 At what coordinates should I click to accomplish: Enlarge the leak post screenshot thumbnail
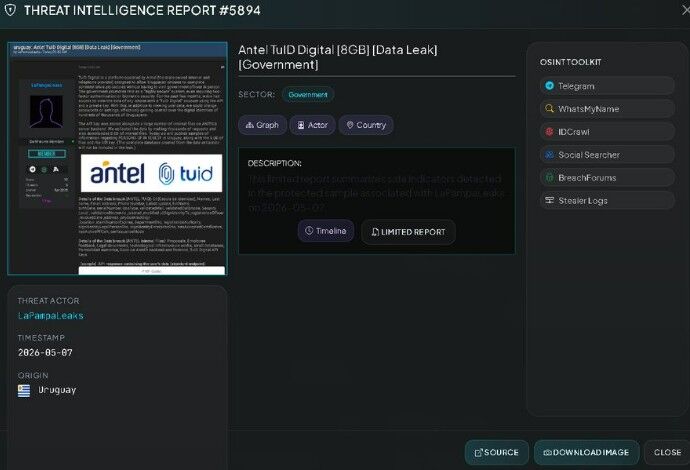point(117,158)
